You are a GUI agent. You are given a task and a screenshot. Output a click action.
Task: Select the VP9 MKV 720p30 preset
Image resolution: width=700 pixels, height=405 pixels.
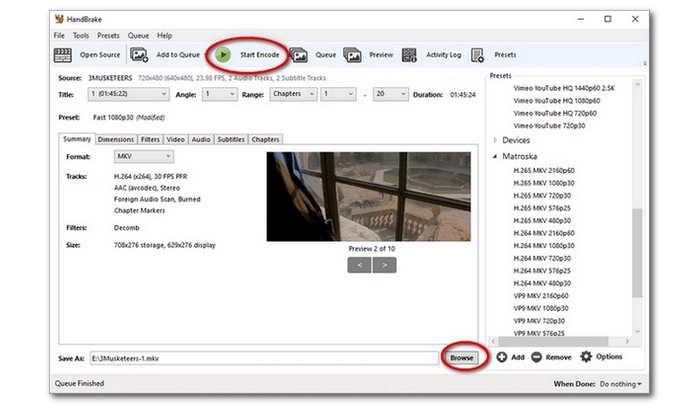click(539, 321)
